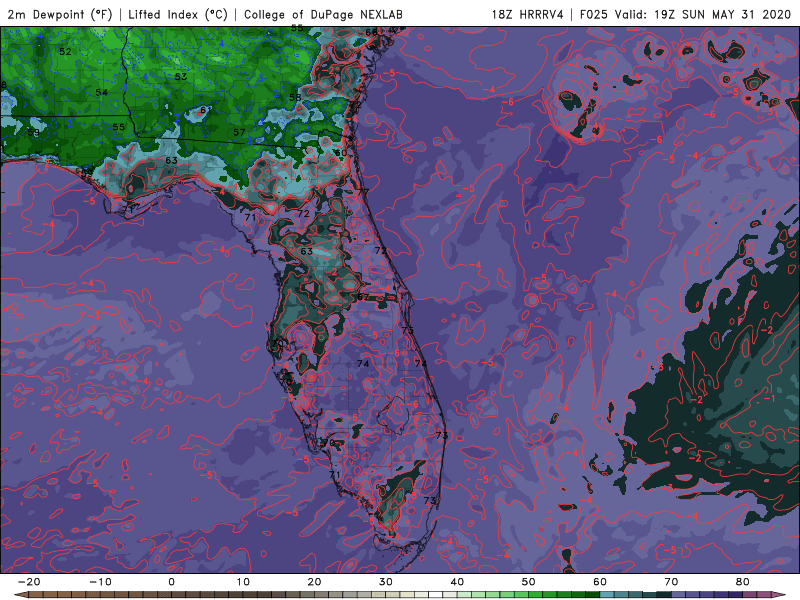This screenshot has width=800, height=600.
Task: Click the 50 label on the color scale
Action: click(x=529, y=582)
